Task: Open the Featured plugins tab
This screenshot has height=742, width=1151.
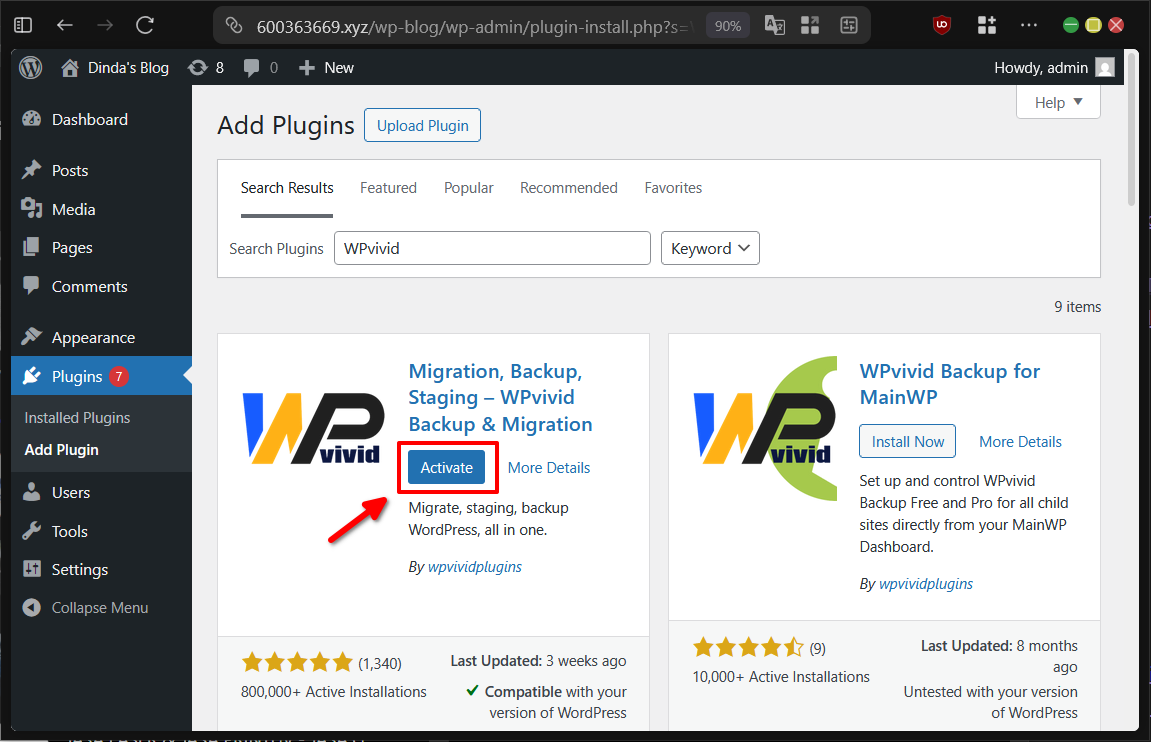Action: tap(388, 187)
